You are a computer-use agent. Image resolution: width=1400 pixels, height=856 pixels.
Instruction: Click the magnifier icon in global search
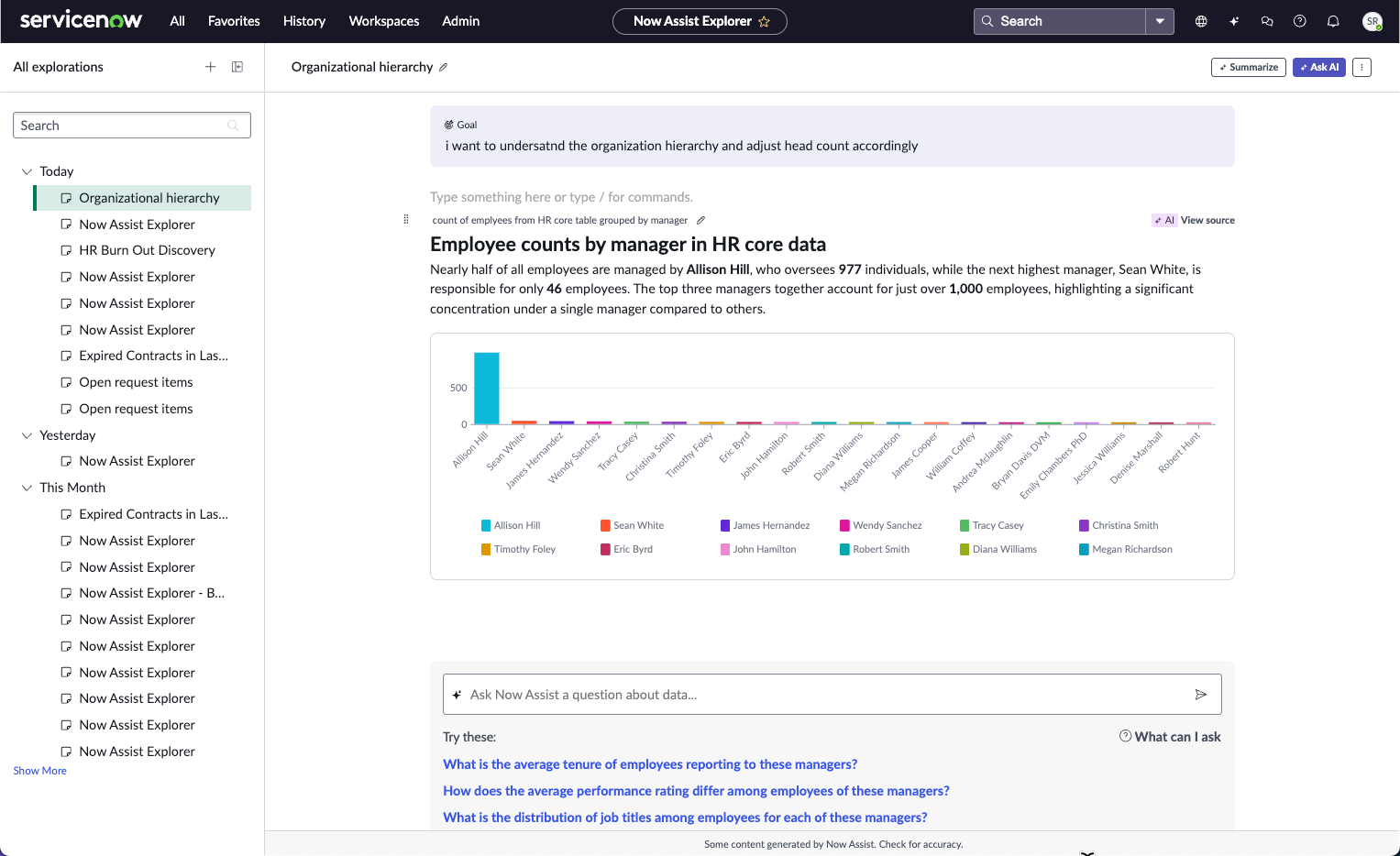tap(987, 21)
